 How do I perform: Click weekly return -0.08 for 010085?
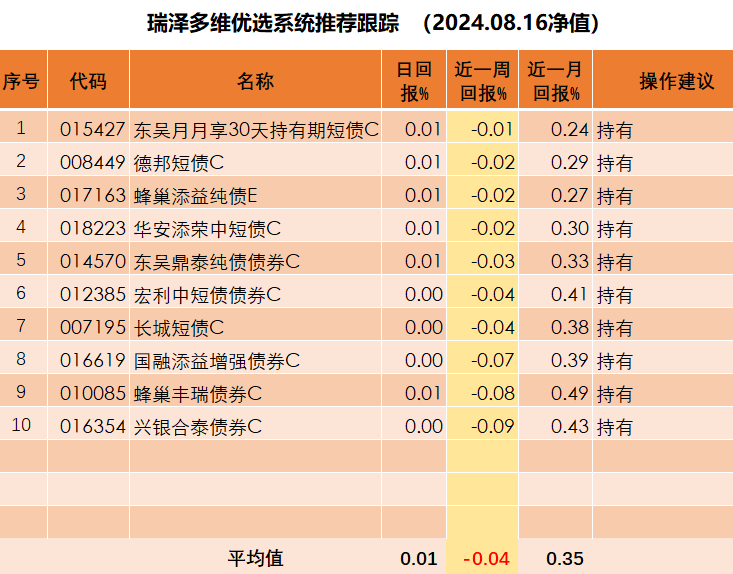[493, 393]
